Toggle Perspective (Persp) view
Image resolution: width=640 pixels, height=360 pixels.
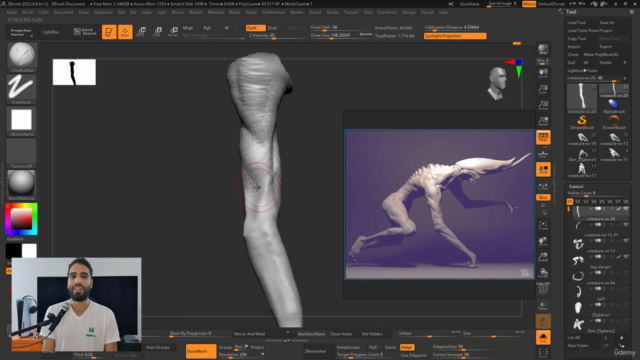pyautogui.click(x=543, y=137)
